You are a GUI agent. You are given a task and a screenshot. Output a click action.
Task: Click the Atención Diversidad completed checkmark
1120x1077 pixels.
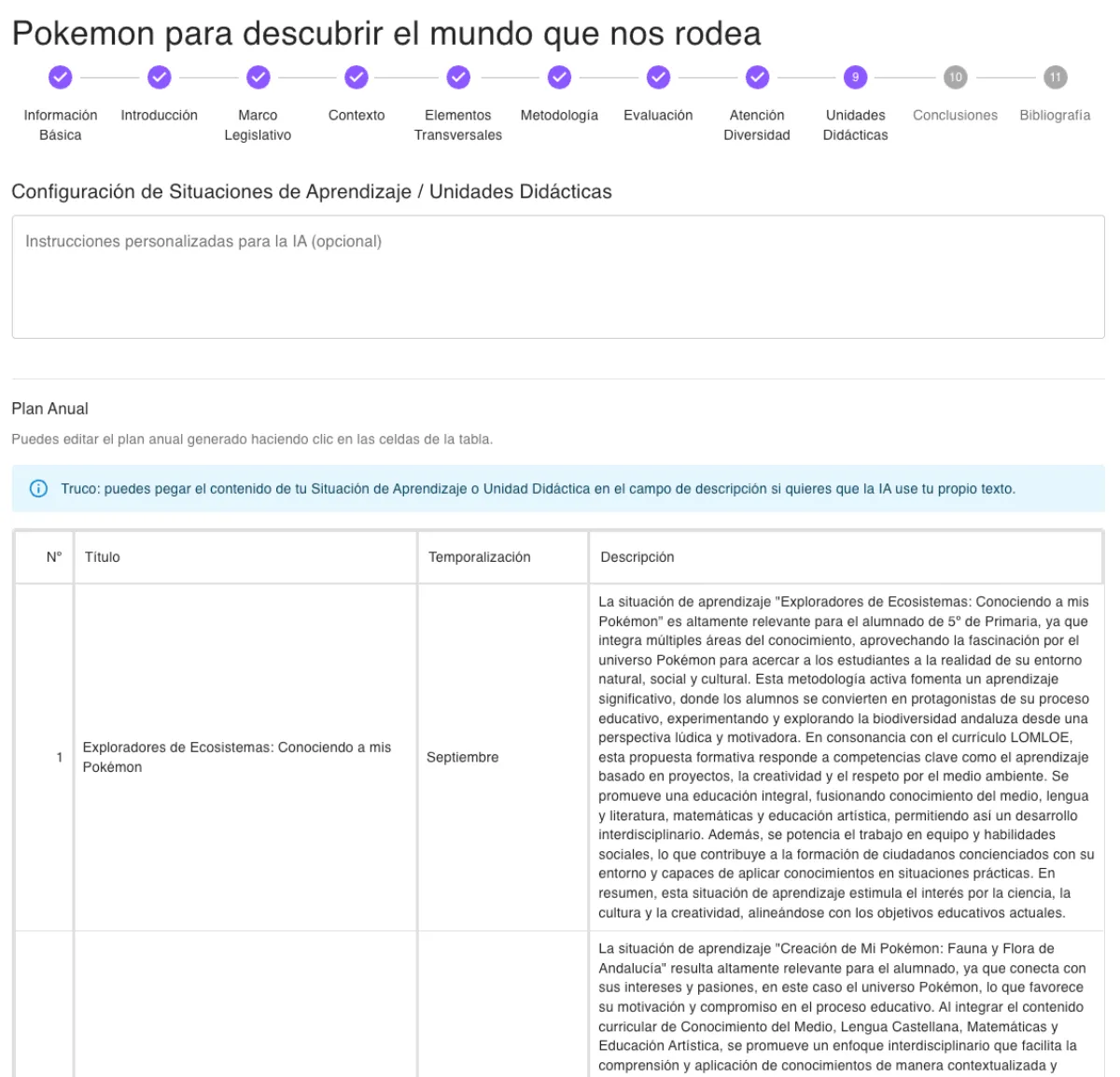point(757,78)
